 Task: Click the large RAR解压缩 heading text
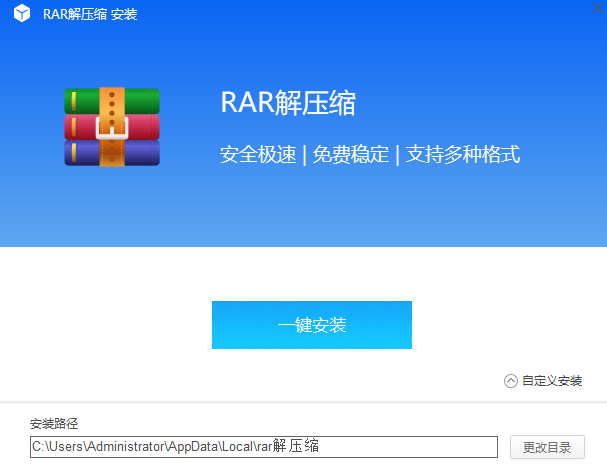tap(288, 103)
